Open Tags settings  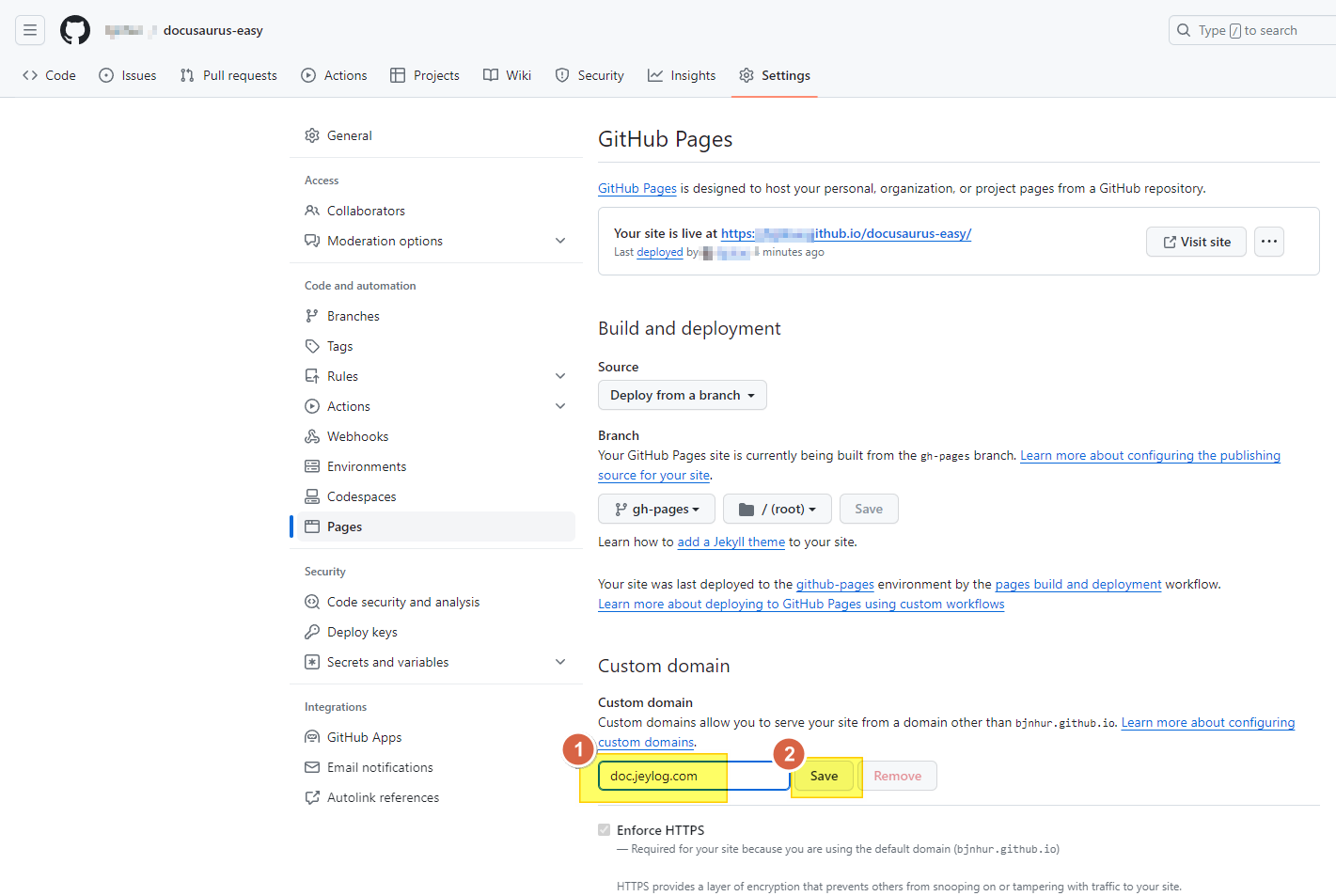click(436, 346)
